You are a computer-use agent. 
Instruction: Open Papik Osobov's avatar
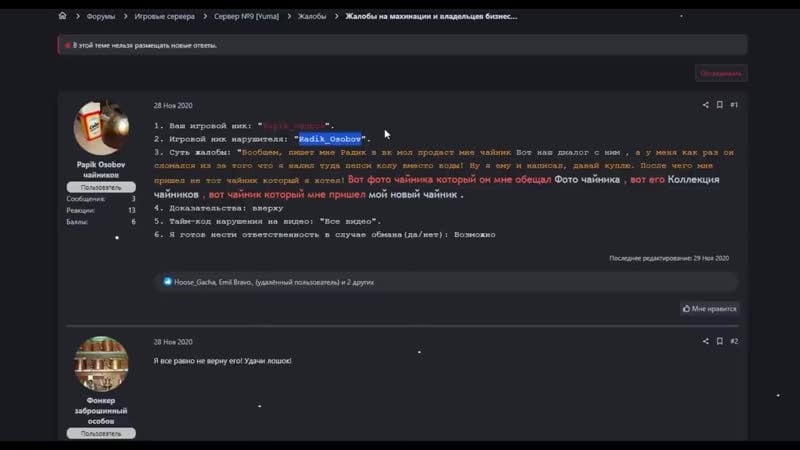point(101,128)
